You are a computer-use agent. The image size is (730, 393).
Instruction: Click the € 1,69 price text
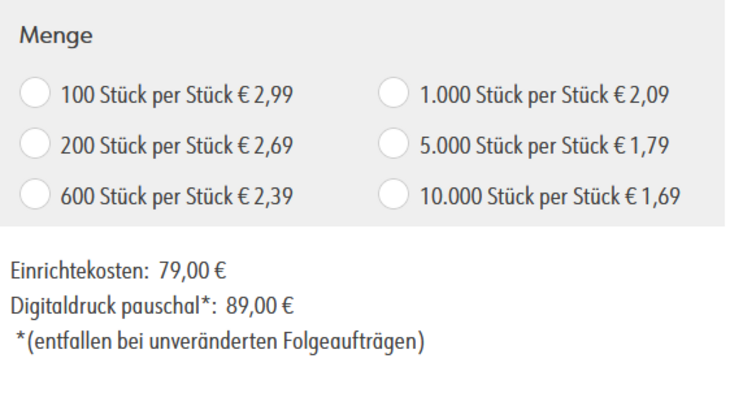click(x=653, y=196)
